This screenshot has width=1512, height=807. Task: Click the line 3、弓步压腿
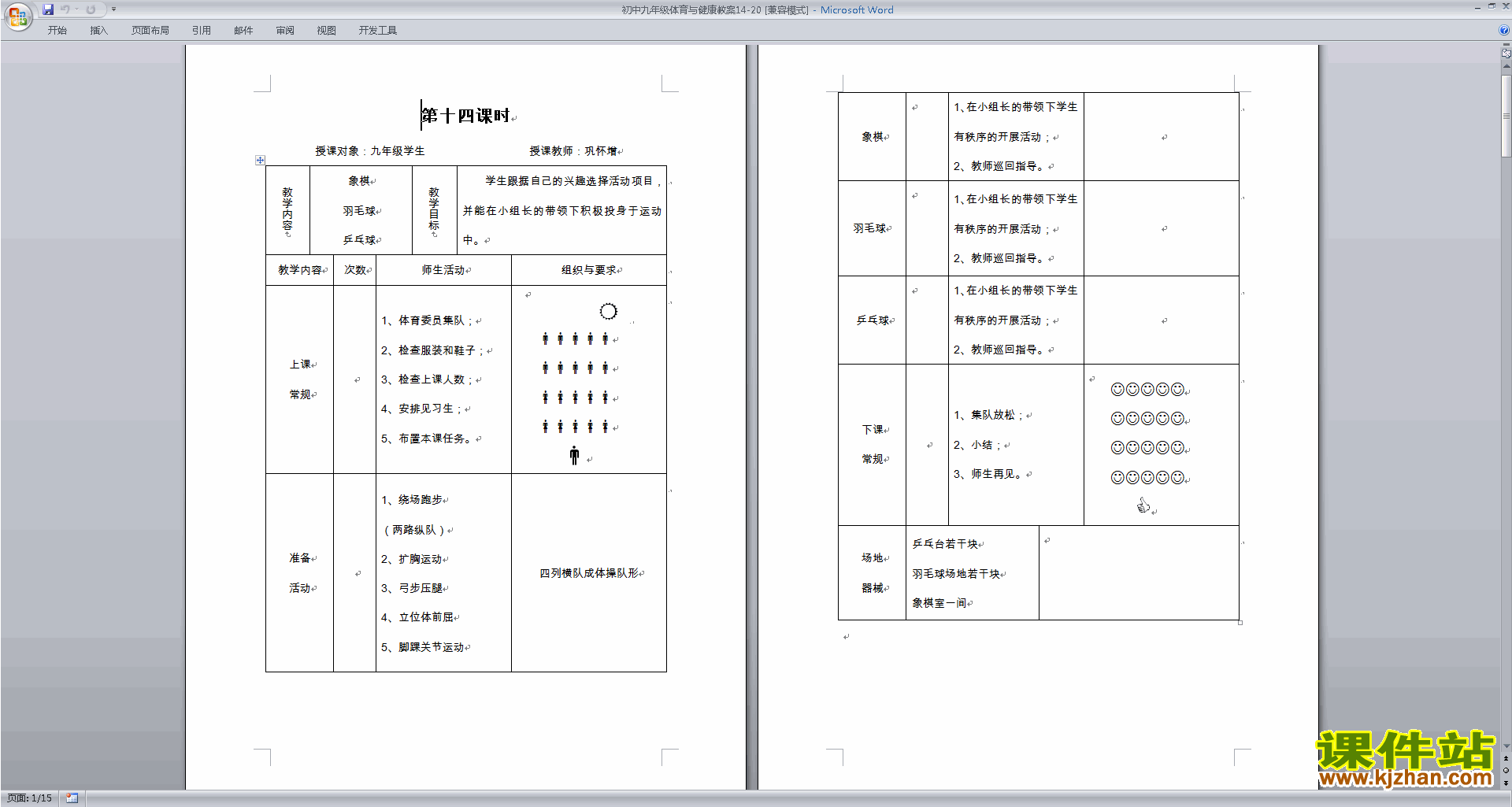(x=412, y=588)
